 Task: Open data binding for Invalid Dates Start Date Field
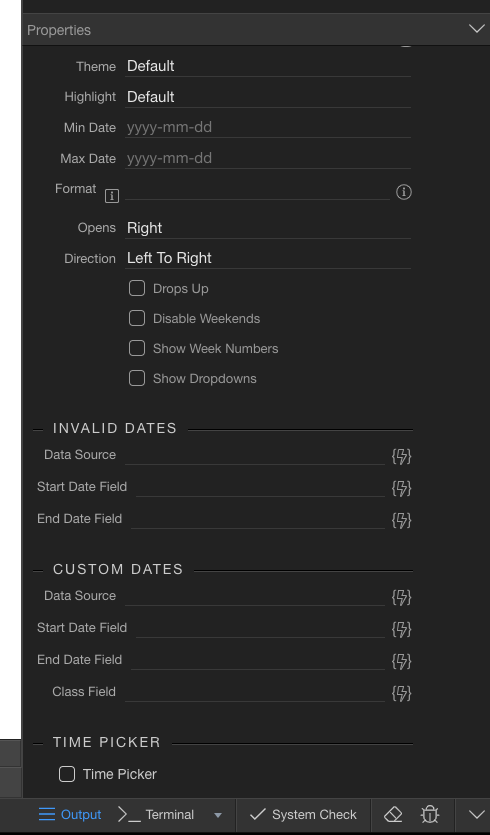click(x=402, y=488)
